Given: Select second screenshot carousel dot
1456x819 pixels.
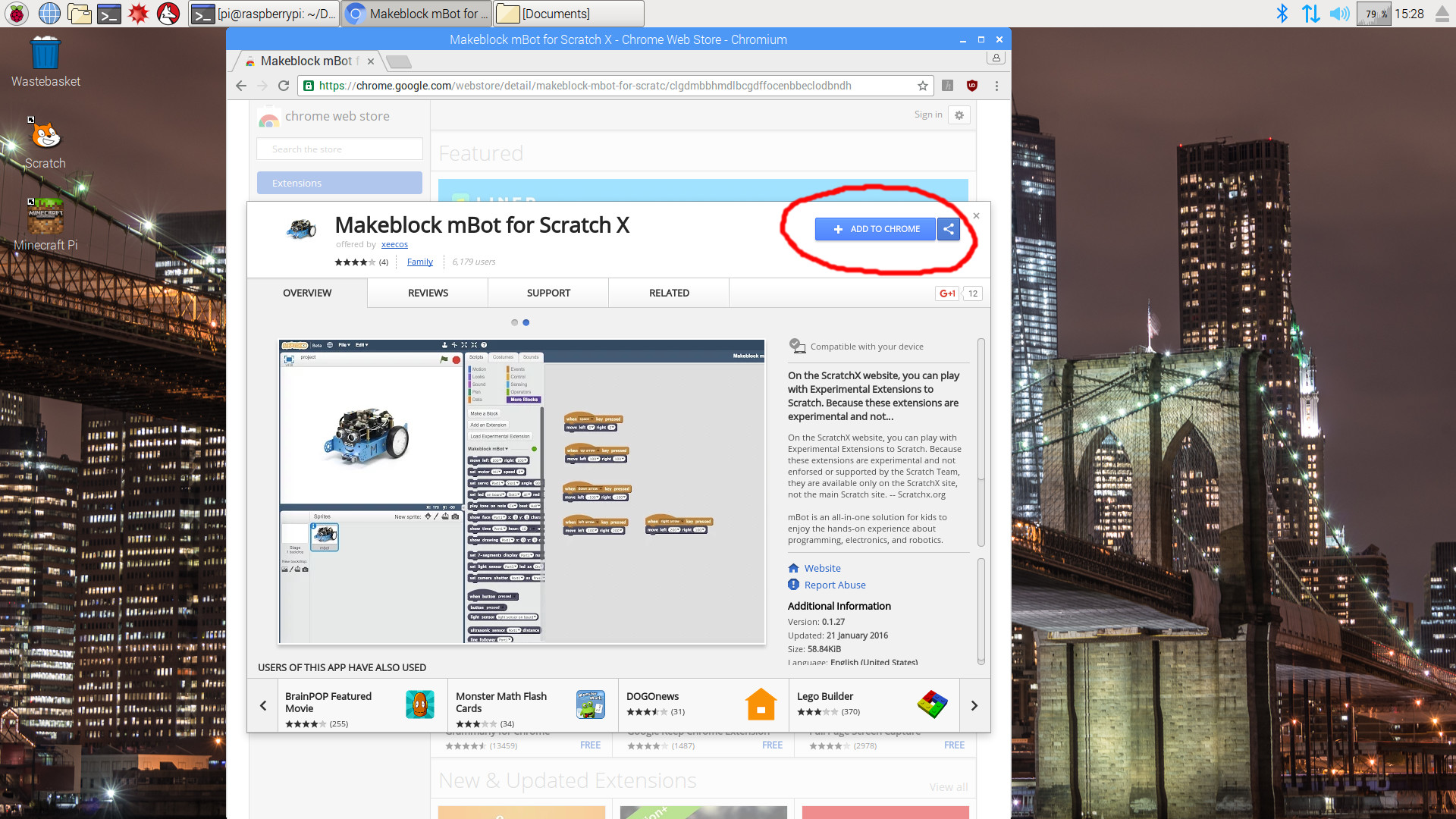Looking at the screenshot, I should (526, 322).
